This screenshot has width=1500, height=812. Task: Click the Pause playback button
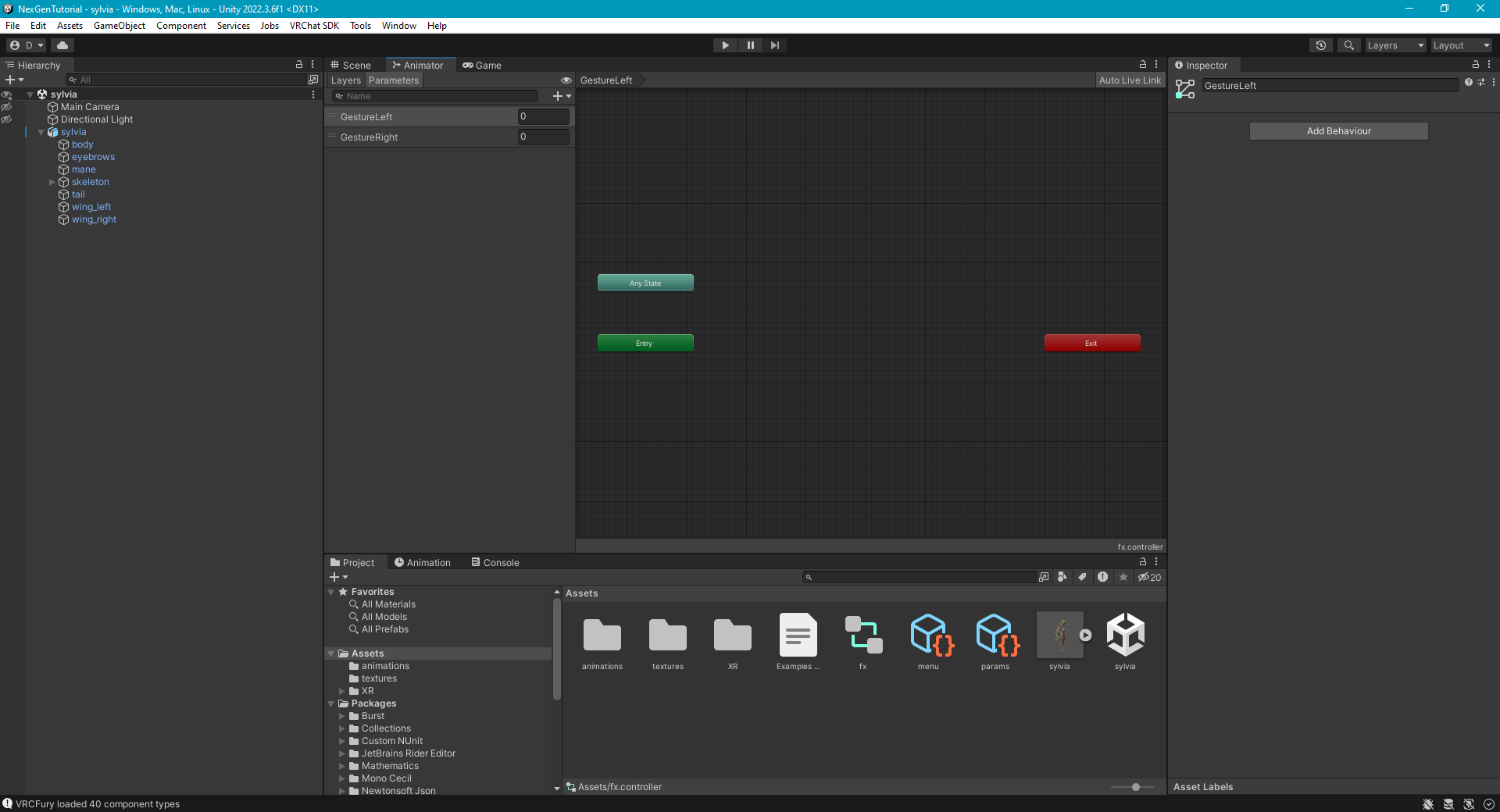tap(750, 45)
